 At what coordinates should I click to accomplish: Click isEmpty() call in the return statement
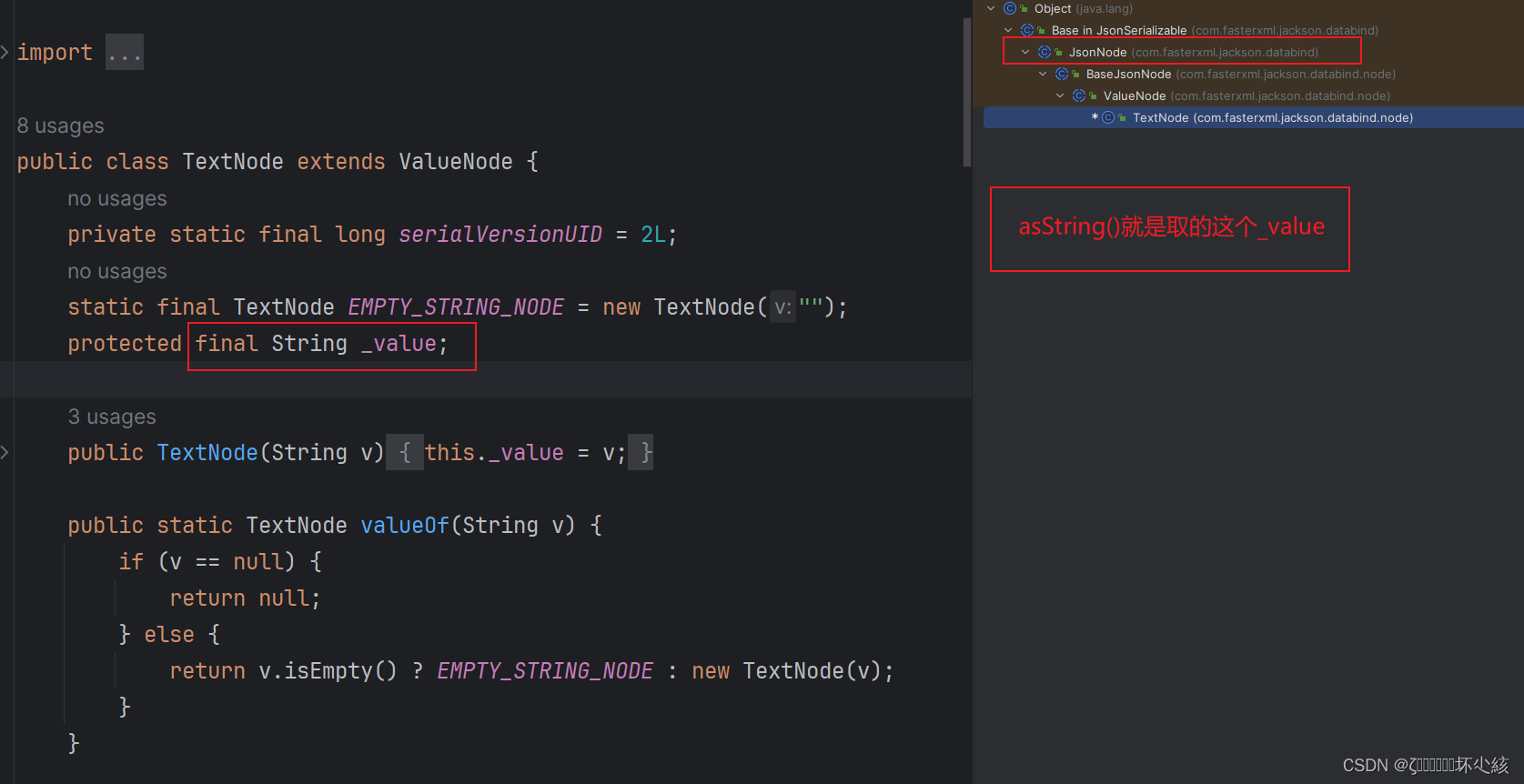click(340, 671)
